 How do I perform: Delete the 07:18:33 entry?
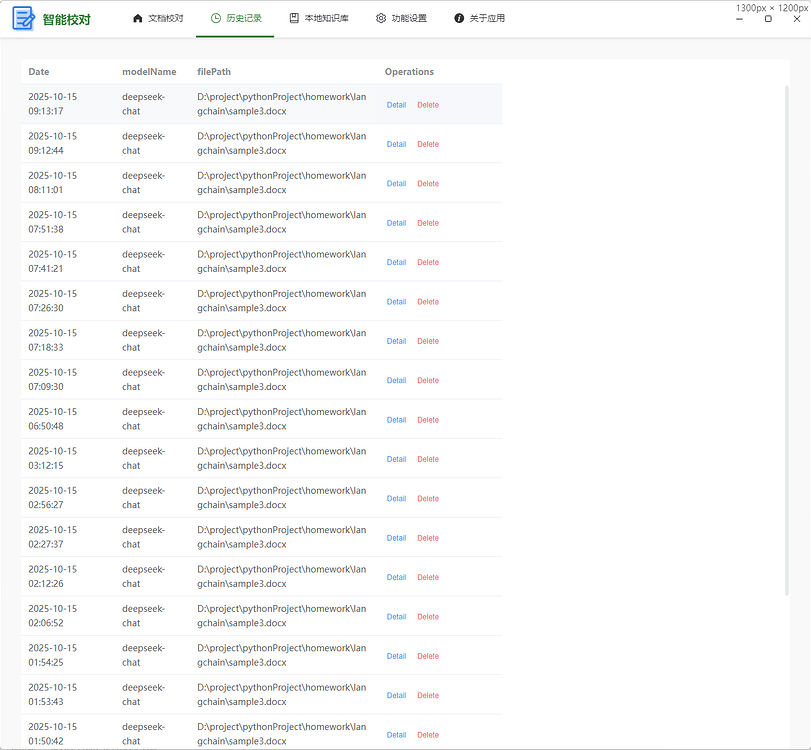tap(428, 341)
